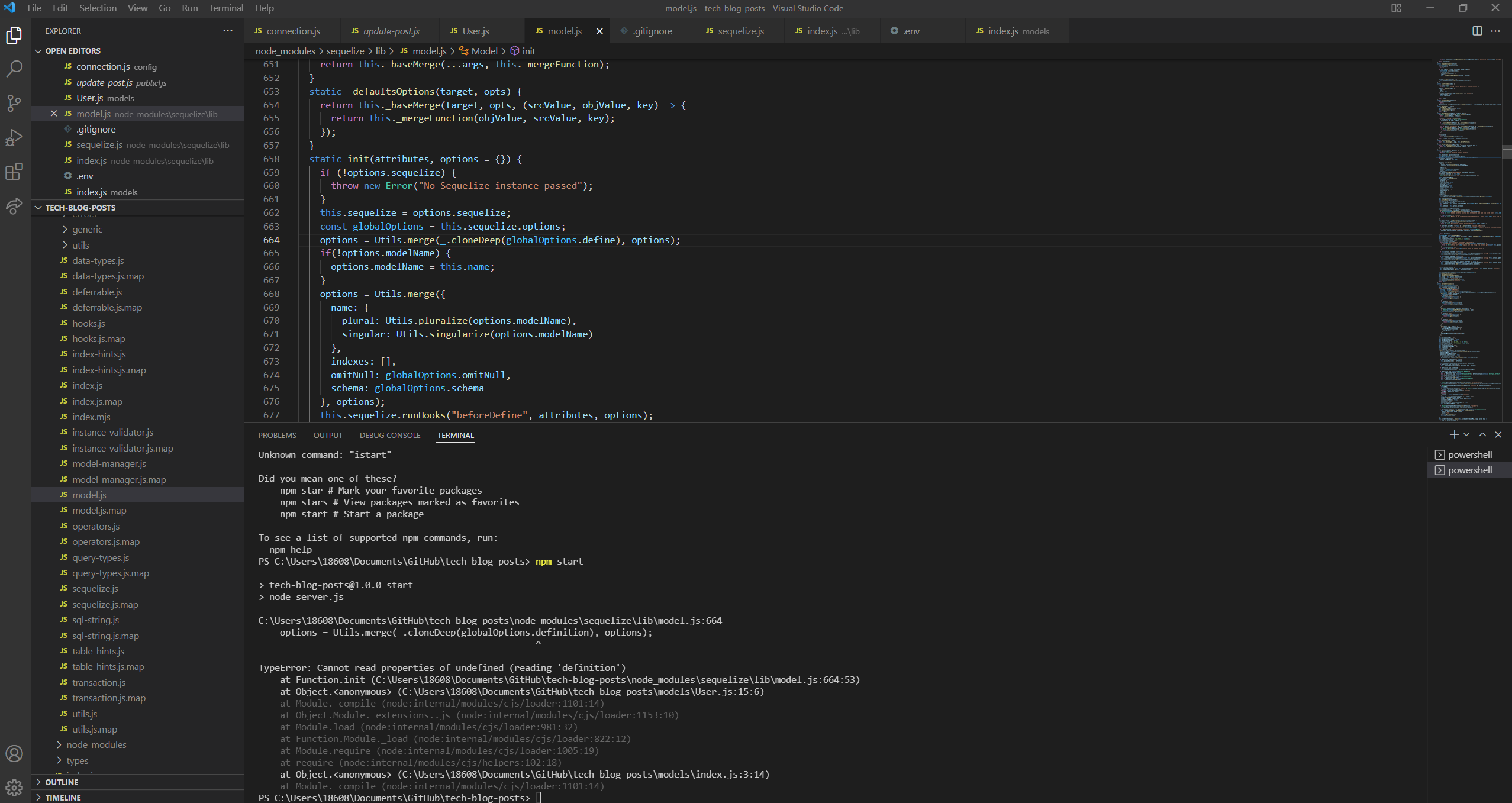Switch to the sequelize.js tab

click(x=740, y=31)
